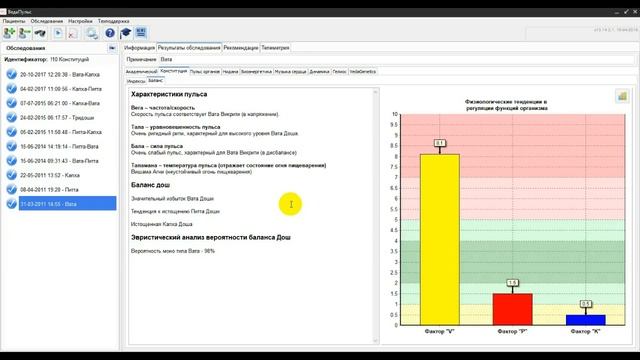The height and width of the screenshot is (360, 640).
Task: Click the red Фактор P bar
Action: point(513,309)
